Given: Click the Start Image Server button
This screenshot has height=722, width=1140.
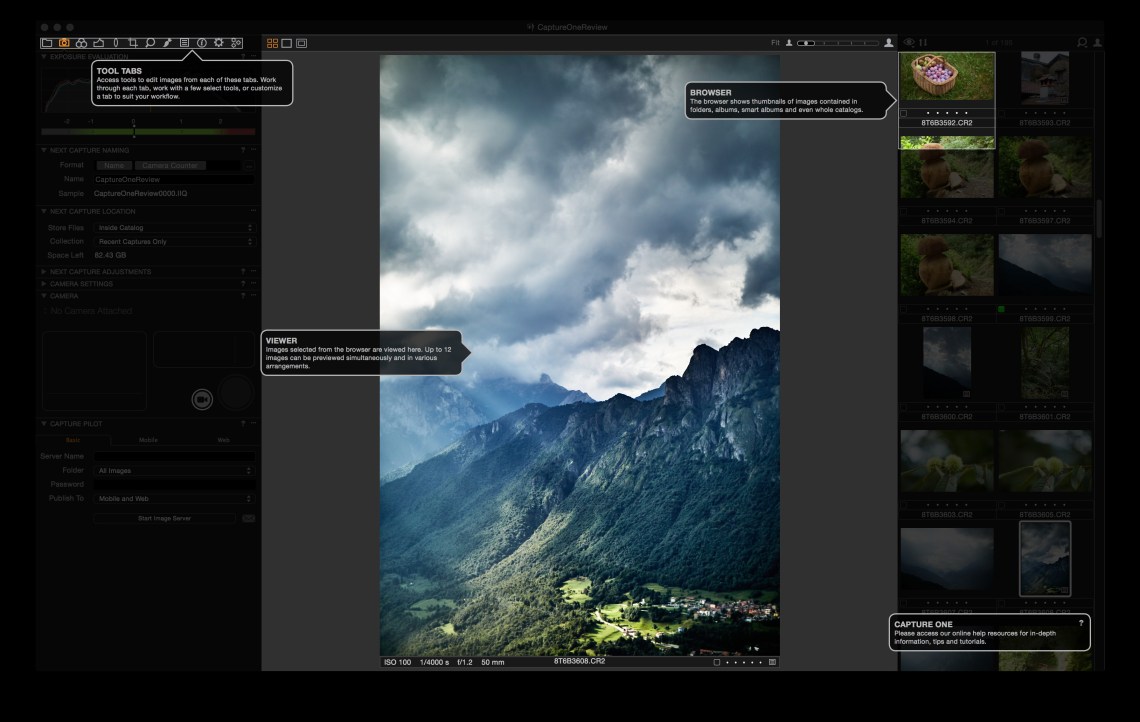Looking at the screenshot, I should pyautogui.click(x=165, y=518).
